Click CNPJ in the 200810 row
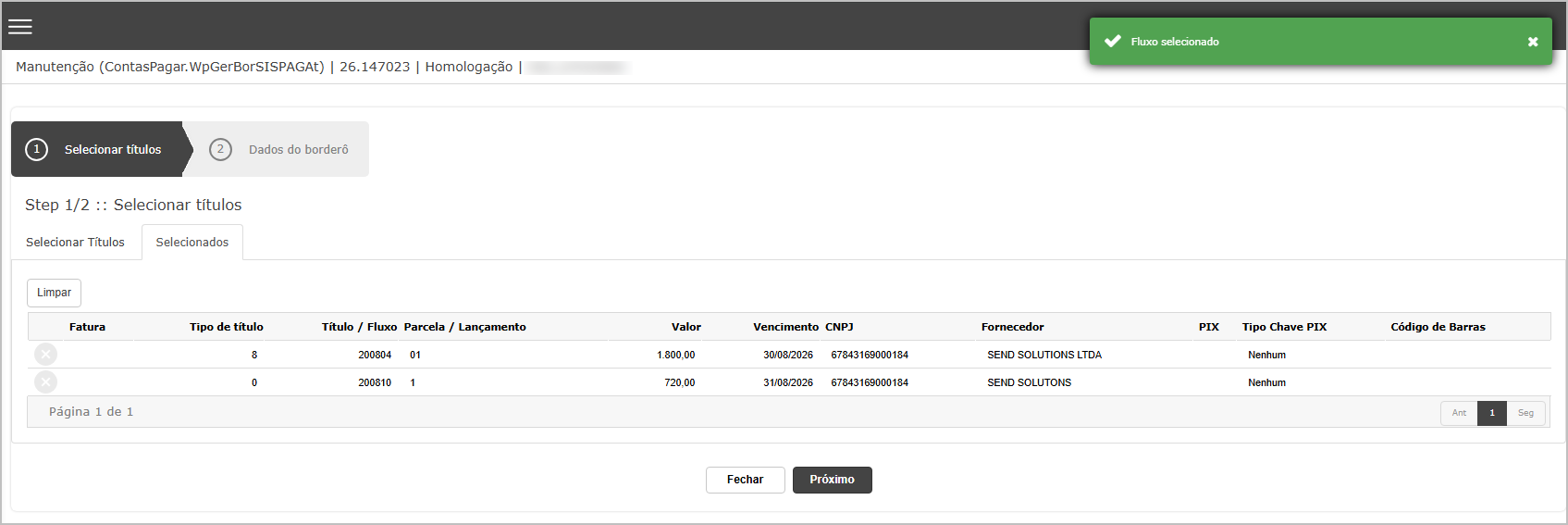Viewport: 1568px width, 525px height. pos(870,382)
